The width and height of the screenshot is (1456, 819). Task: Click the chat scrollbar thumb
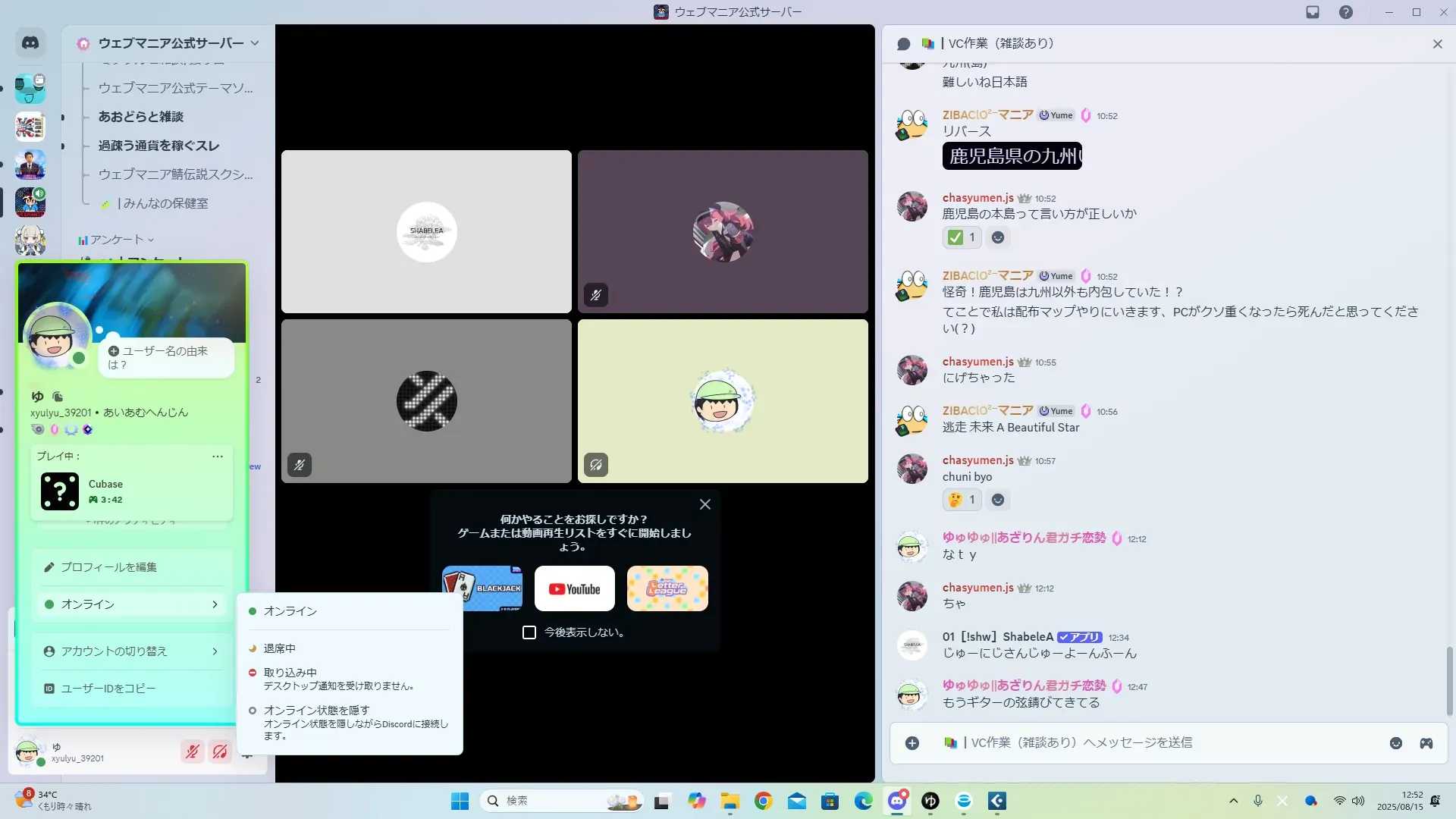(x=1449, y=680)
